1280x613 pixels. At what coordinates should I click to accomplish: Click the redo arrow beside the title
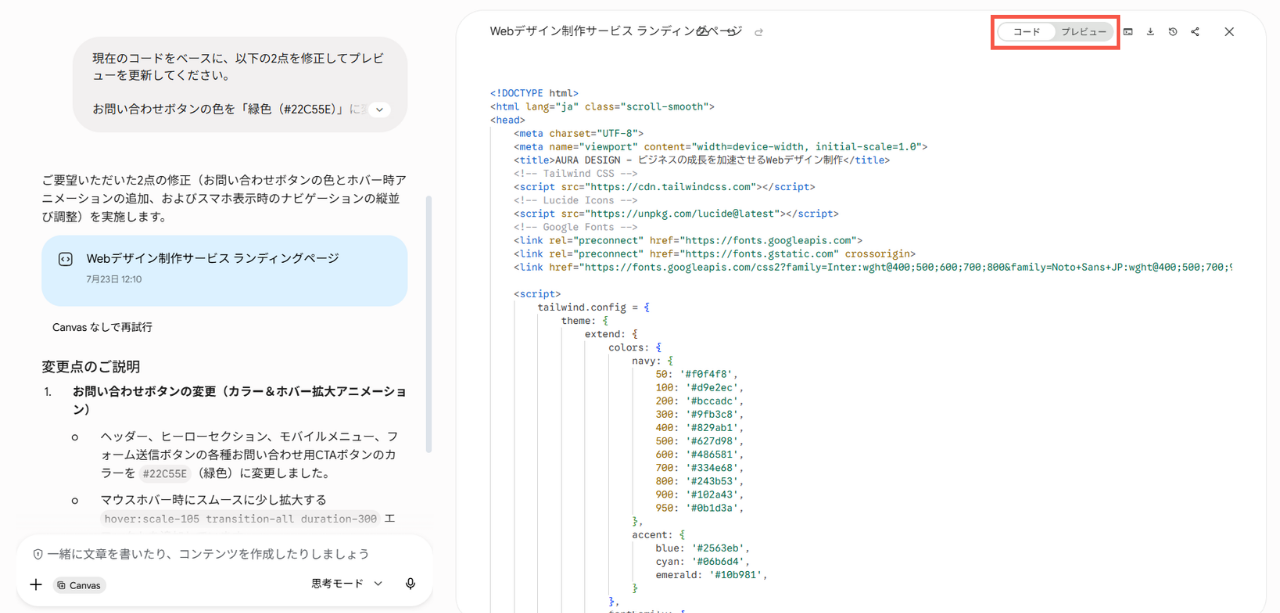point(759,32)
